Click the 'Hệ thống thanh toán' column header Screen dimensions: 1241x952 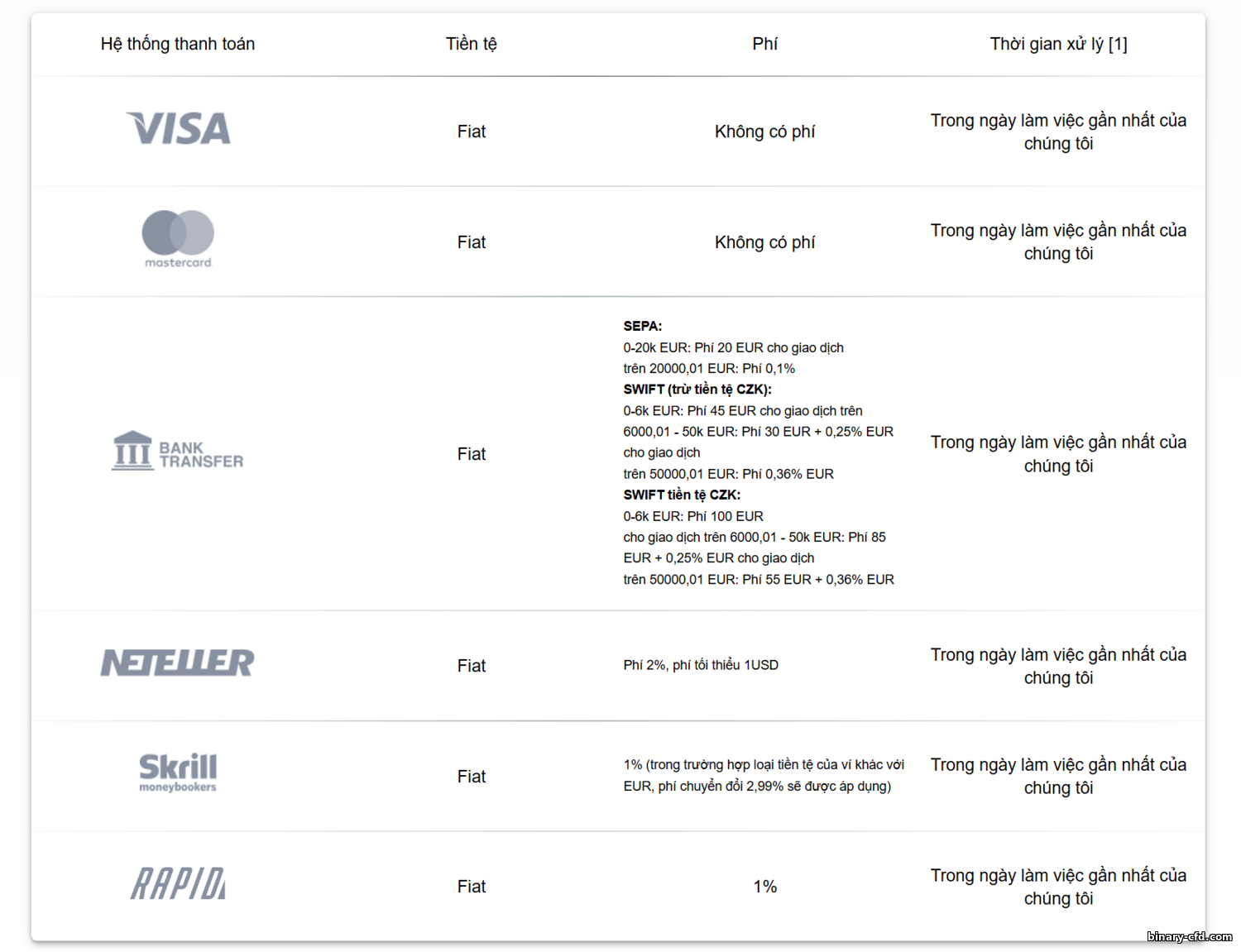click(x=178, y=44)
